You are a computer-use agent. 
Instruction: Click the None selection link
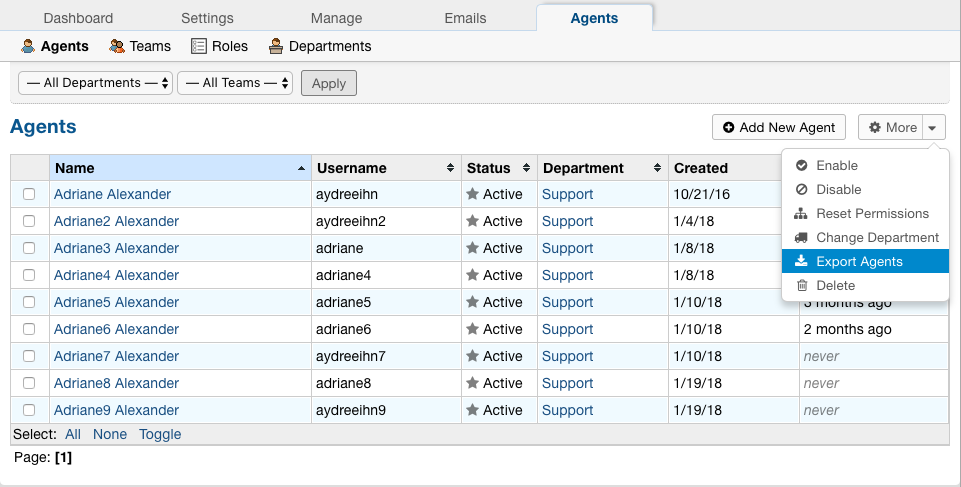(110, 434)
